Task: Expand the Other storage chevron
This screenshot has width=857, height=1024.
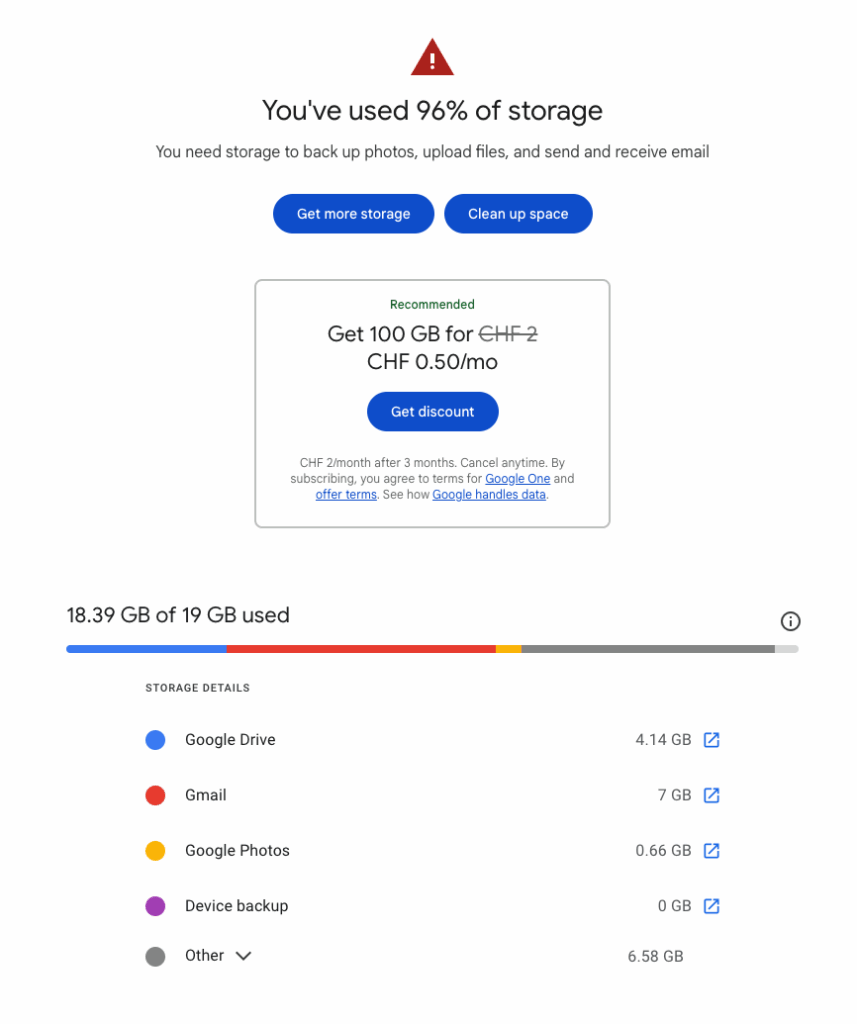Action: (x=244, y=956)
